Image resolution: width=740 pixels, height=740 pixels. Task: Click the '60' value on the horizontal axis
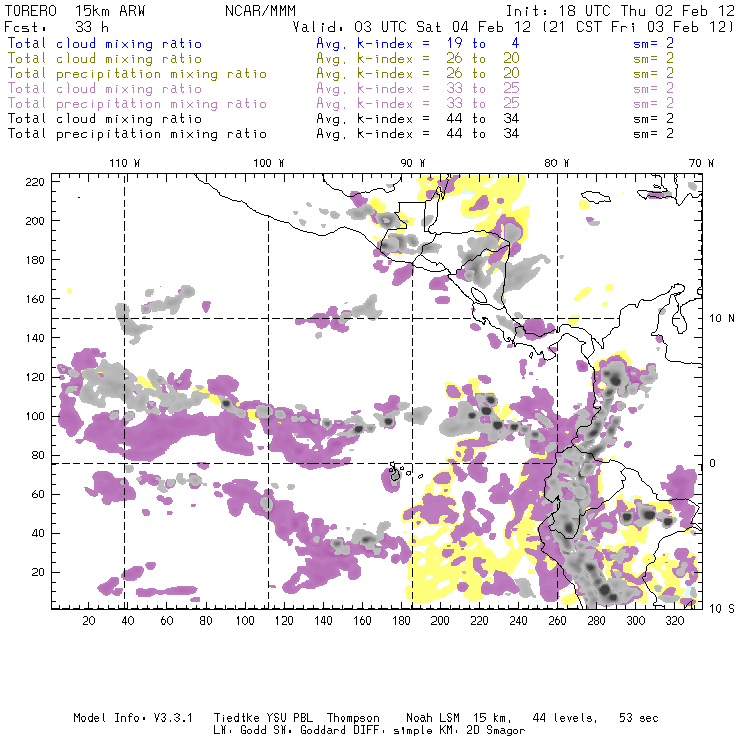coord(167,621)
